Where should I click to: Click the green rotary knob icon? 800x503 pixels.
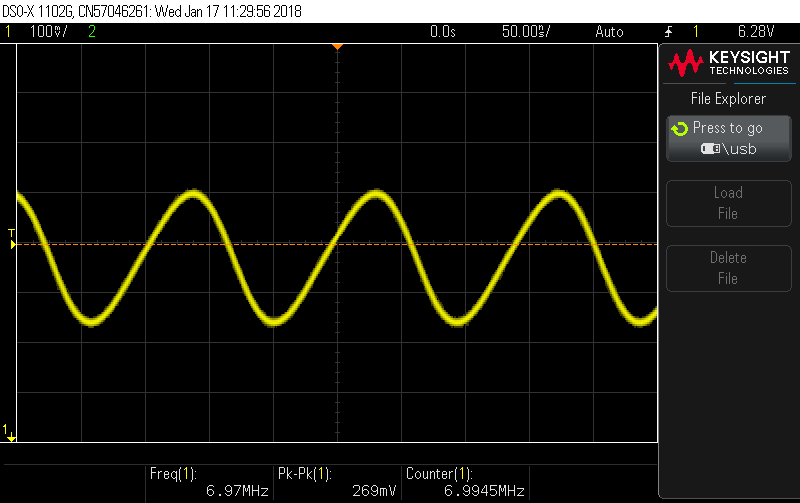tap(680, 129)
